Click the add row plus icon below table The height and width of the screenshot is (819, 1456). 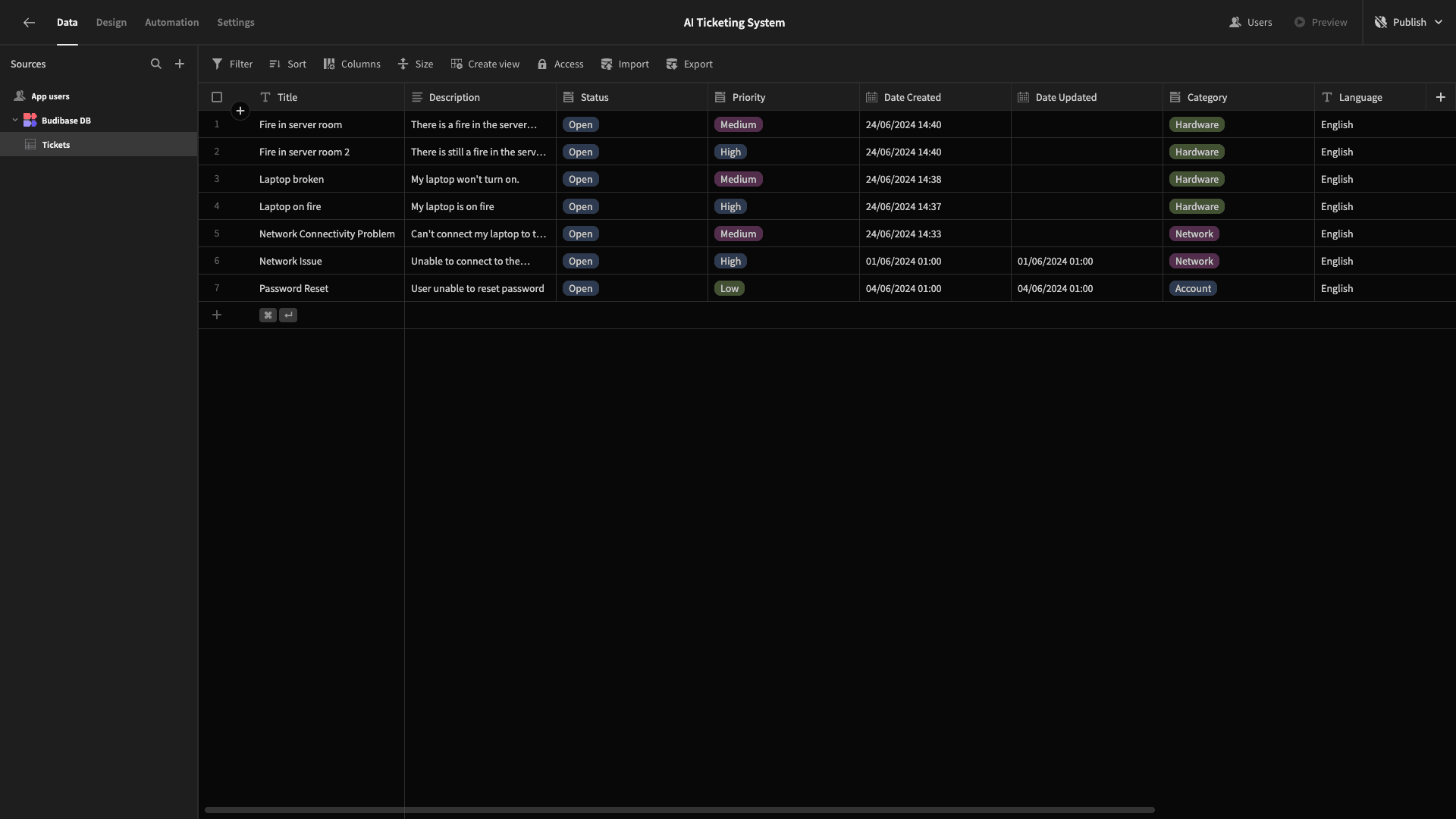coord(217,315)
